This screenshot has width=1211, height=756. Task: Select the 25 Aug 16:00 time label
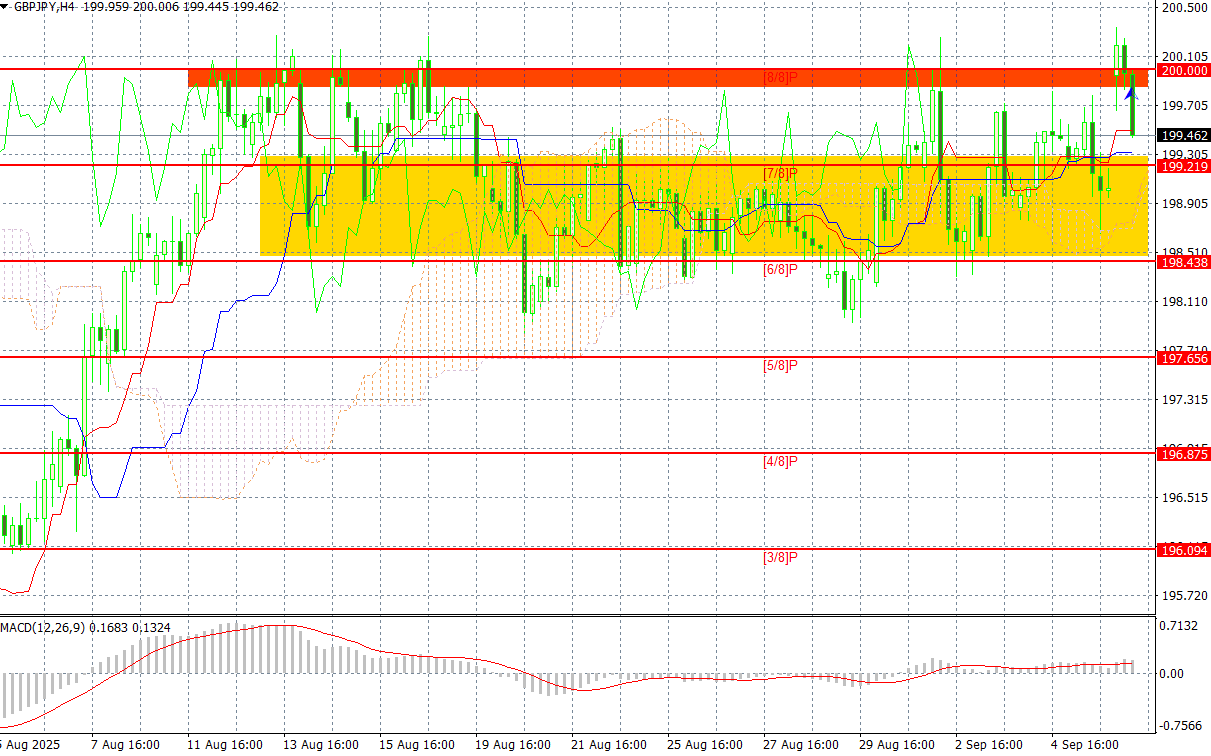coord(707,746)
